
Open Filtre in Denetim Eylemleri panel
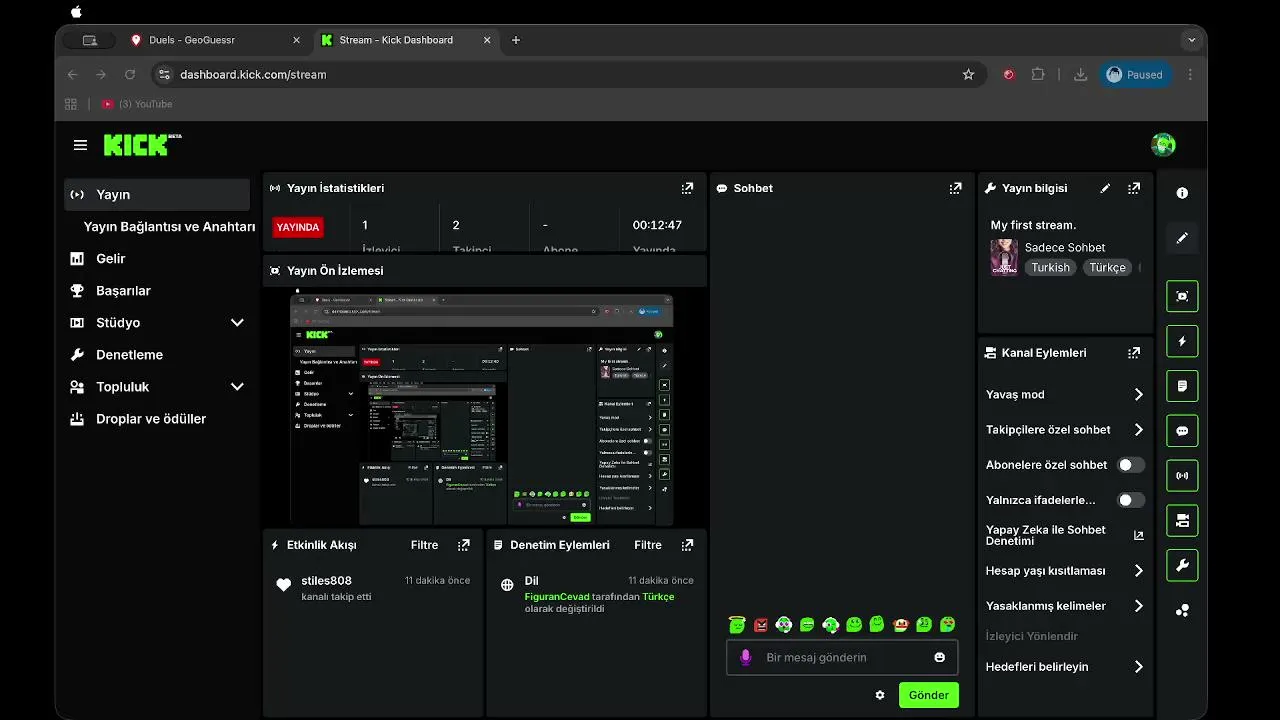point(648,545)
